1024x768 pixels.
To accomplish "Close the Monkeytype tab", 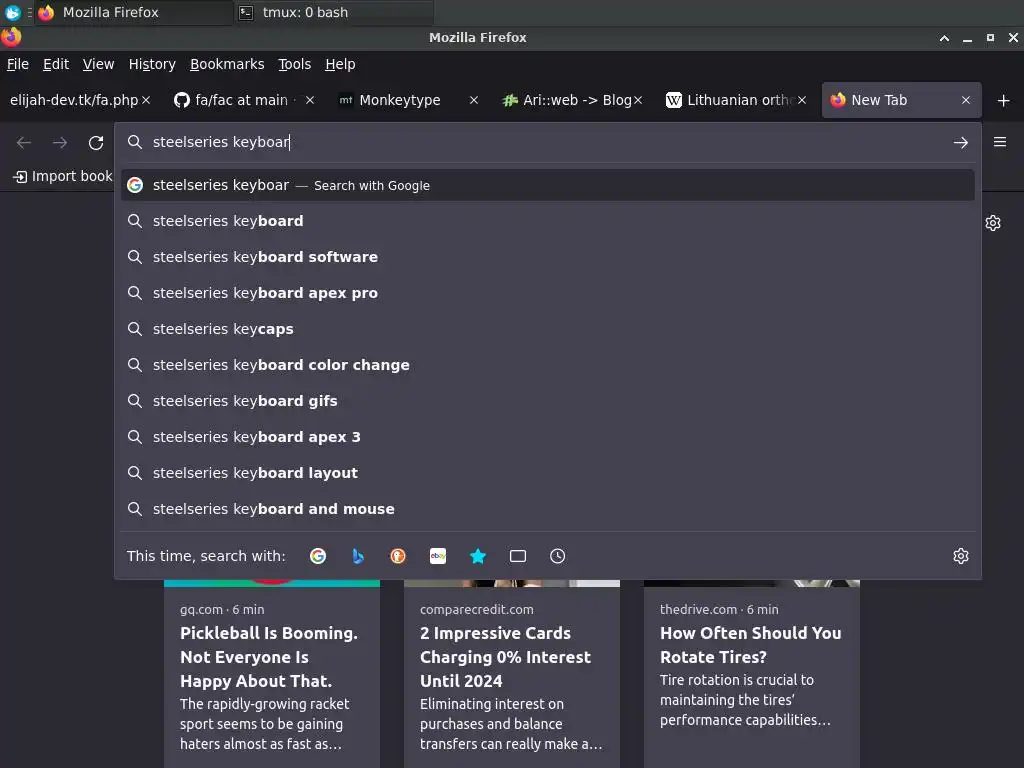I will point(474,100).
